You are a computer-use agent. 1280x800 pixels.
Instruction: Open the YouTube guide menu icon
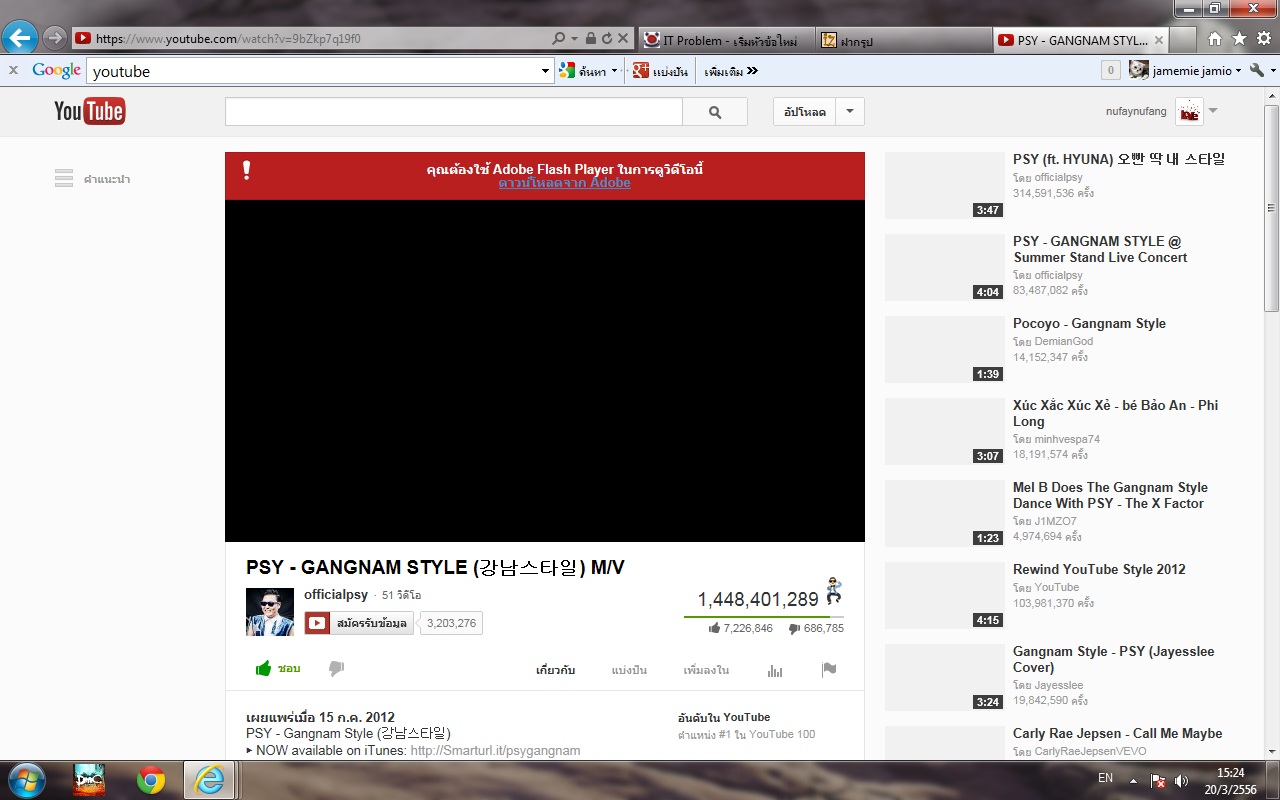[64, 179]
